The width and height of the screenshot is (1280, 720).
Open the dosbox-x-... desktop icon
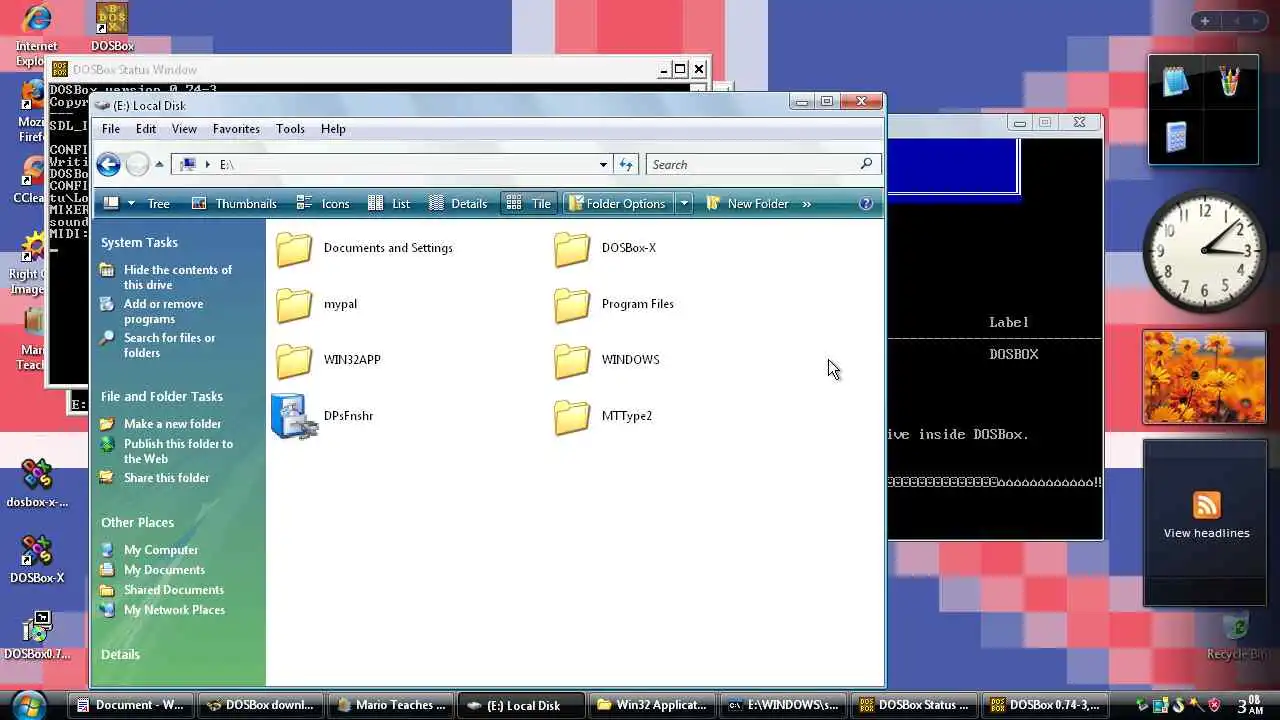[37, 484]
